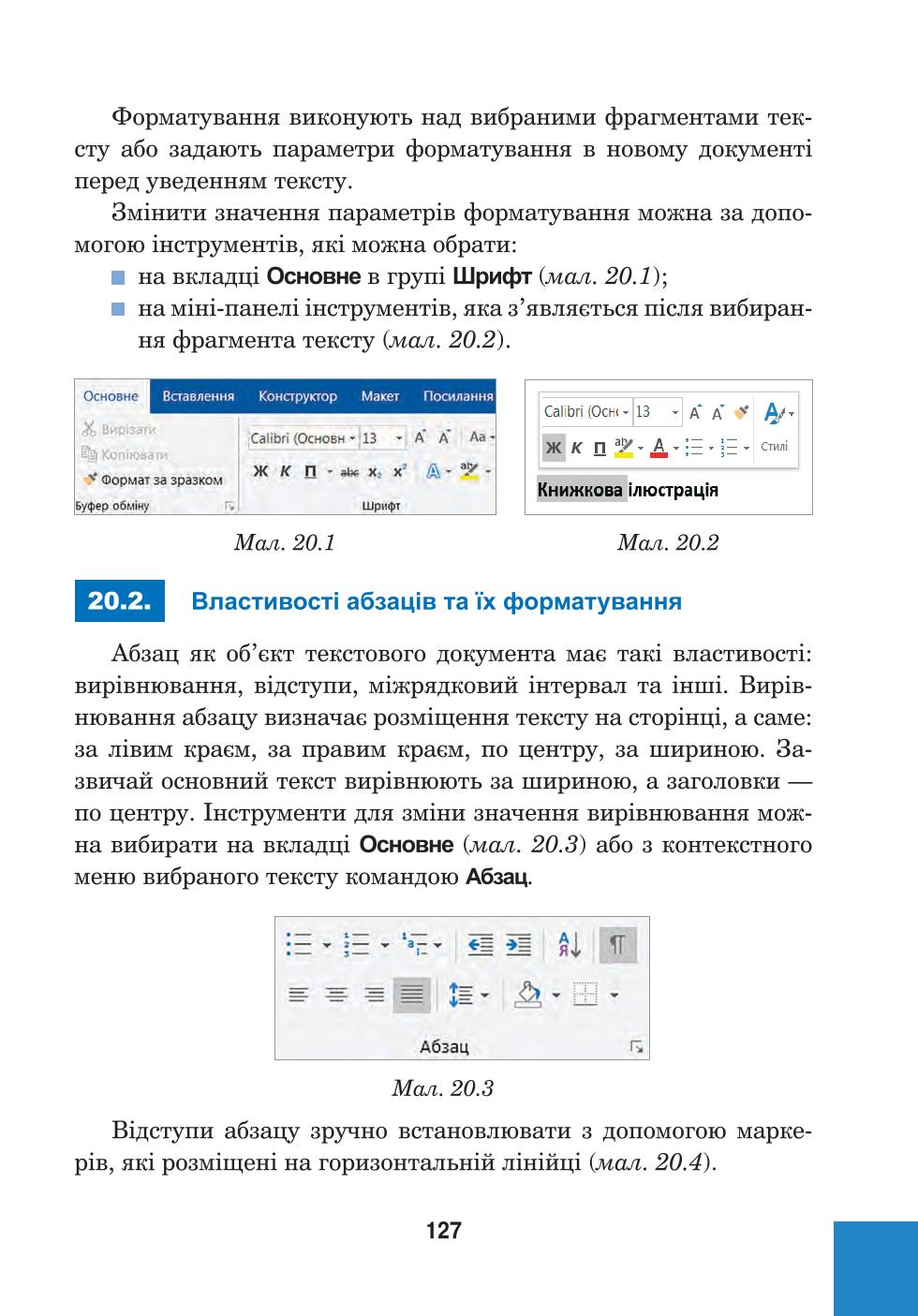The image size is (918, 1316).
Task: Click the borders grid icon
Action: (585, 994)
